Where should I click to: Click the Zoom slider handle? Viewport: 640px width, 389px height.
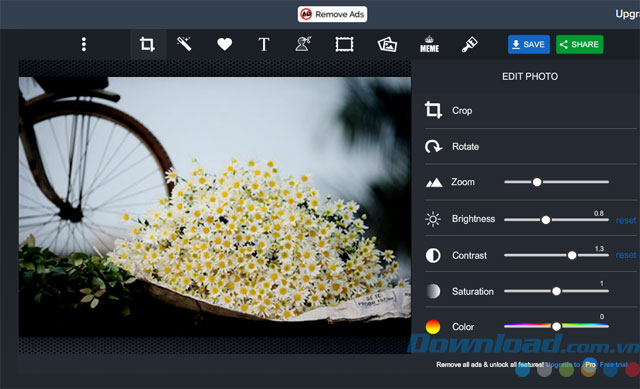537,182
